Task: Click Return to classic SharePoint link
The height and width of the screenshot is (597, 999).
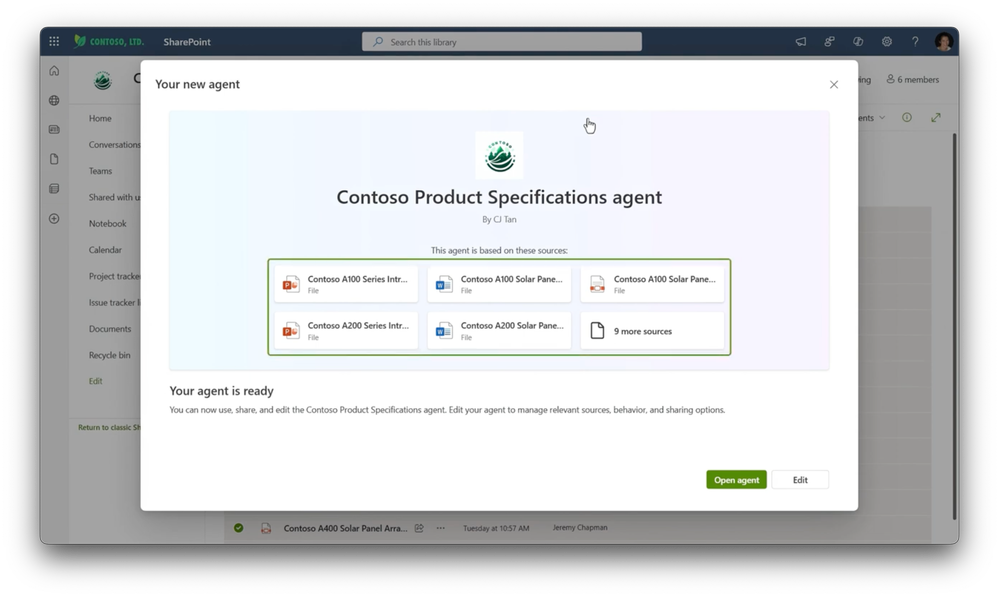Action: 109,428
